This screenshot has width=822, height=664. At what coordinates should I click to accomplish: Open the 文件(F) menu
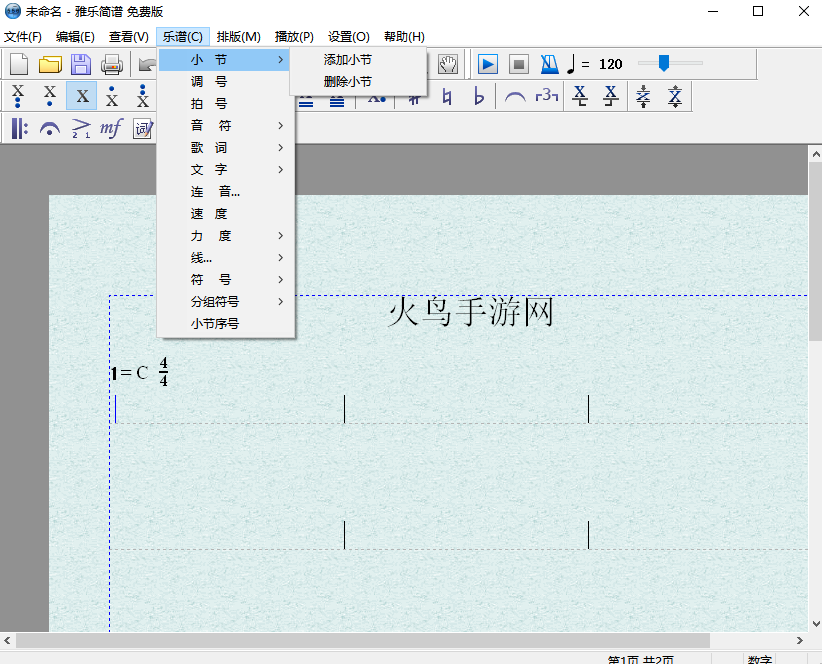tap(23, 37)
